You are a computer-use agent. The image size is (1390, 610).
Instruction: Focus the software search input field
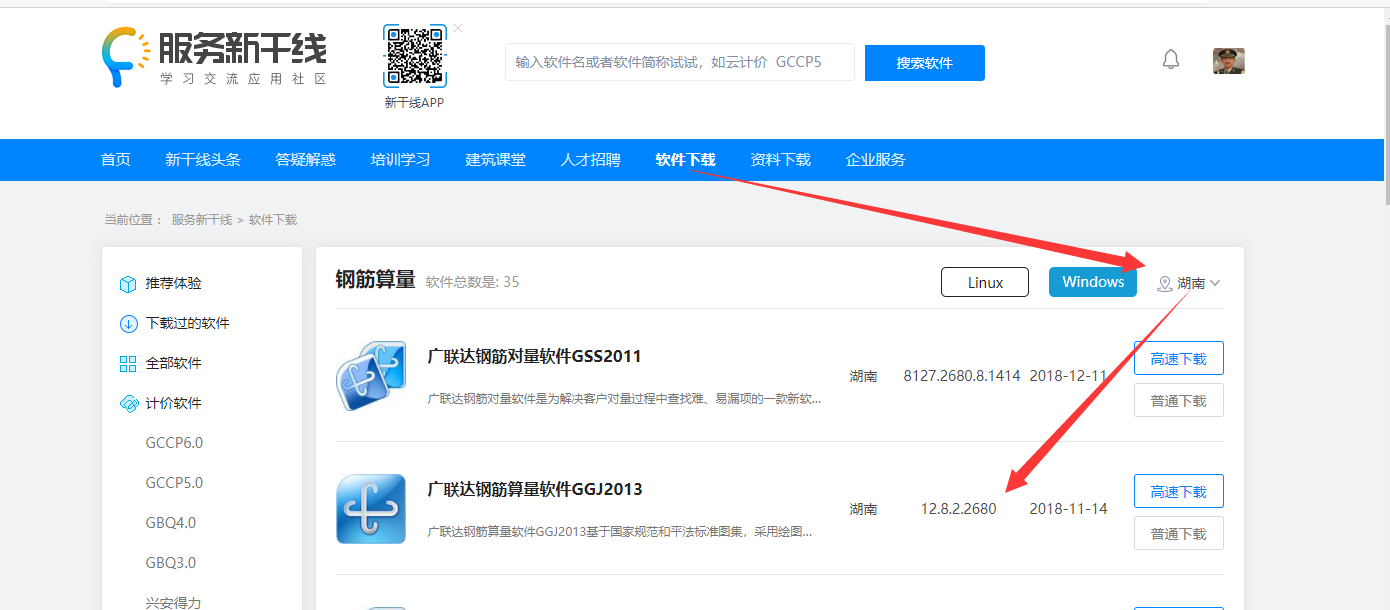680,62
